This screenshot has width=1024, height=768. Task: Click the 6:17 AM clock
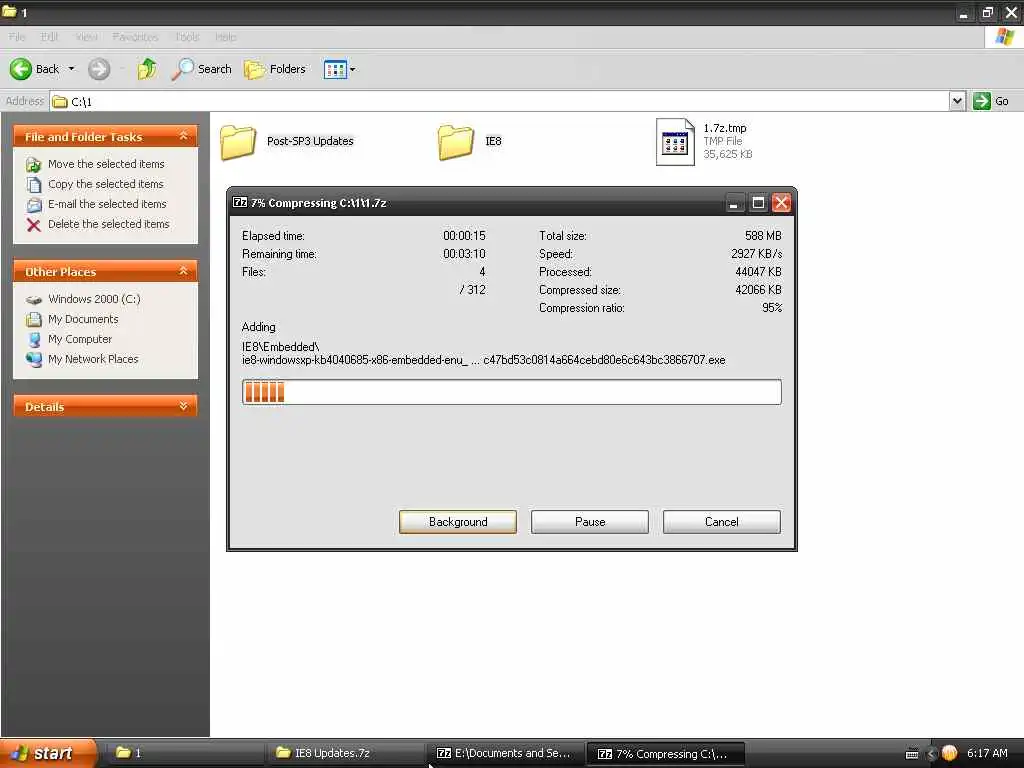click(x=987, y=753)
